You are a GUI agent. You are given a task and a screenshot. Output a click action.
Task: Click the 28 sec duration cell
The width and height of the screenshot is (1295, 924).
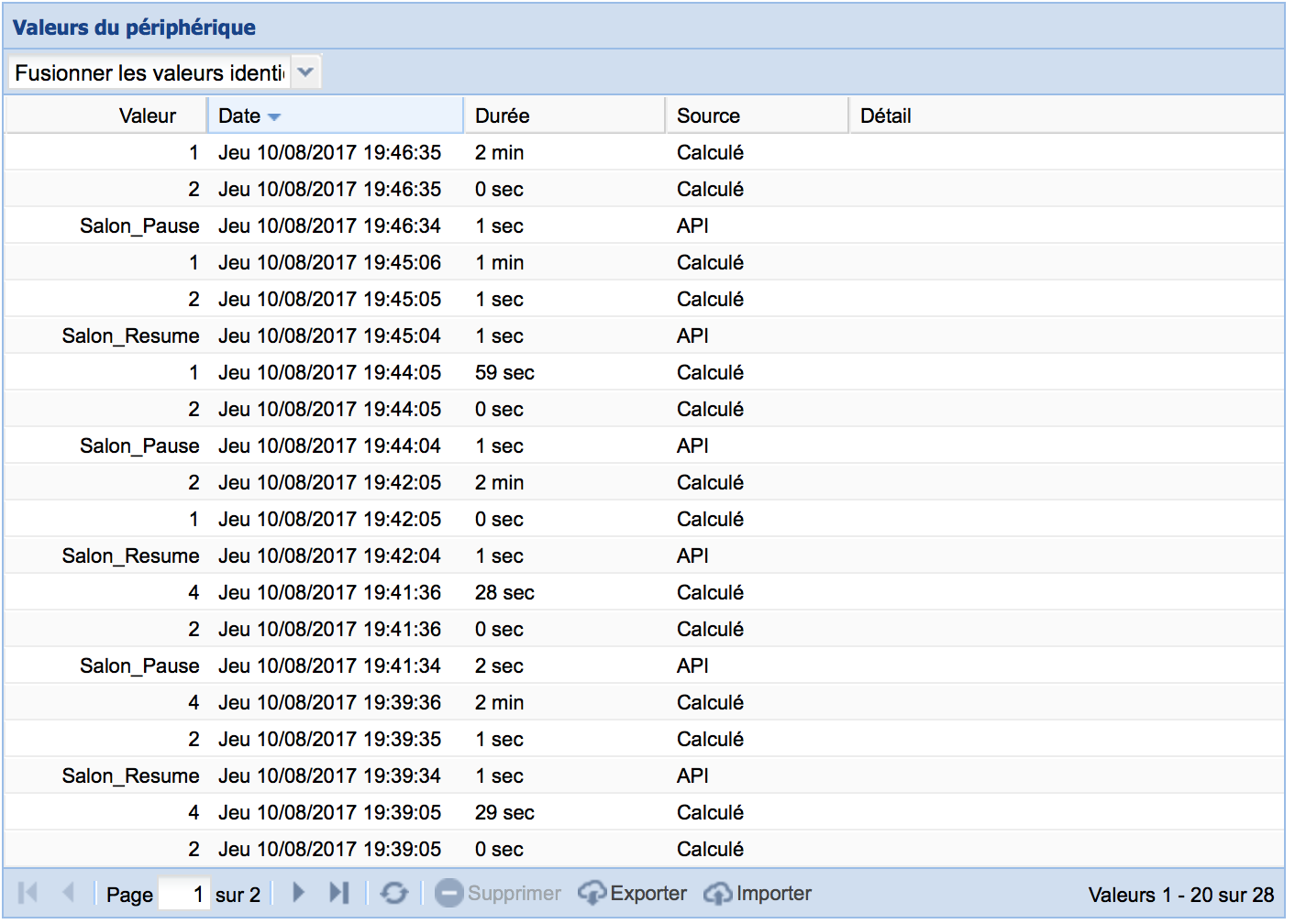[x=504, y=592]
